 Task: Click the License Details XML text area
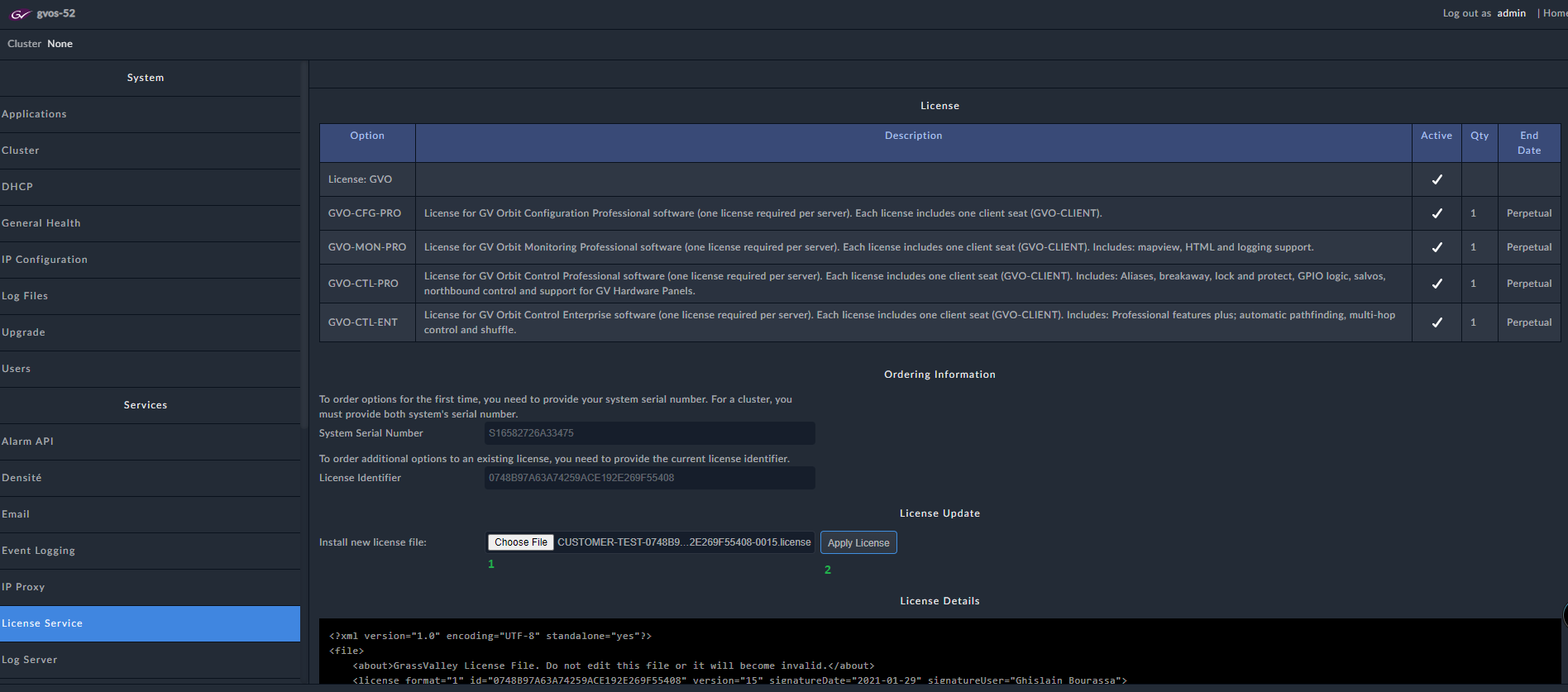pos(939,651)
